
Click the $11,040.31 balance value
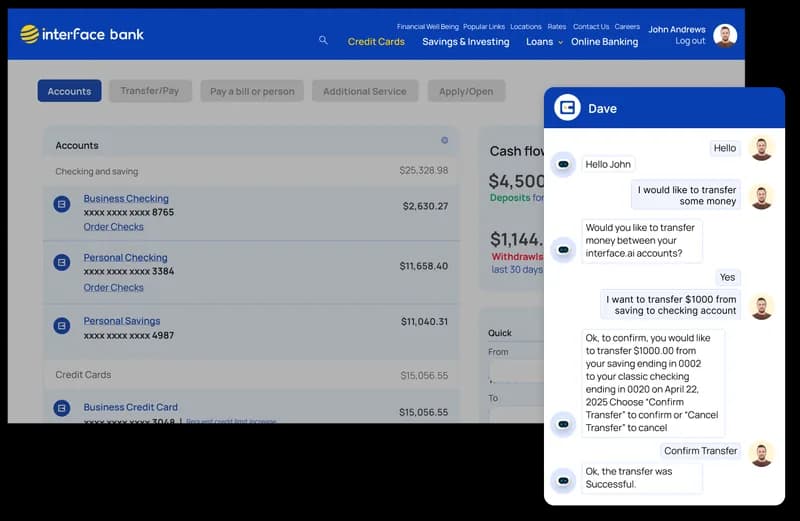[x=424, y=321]
